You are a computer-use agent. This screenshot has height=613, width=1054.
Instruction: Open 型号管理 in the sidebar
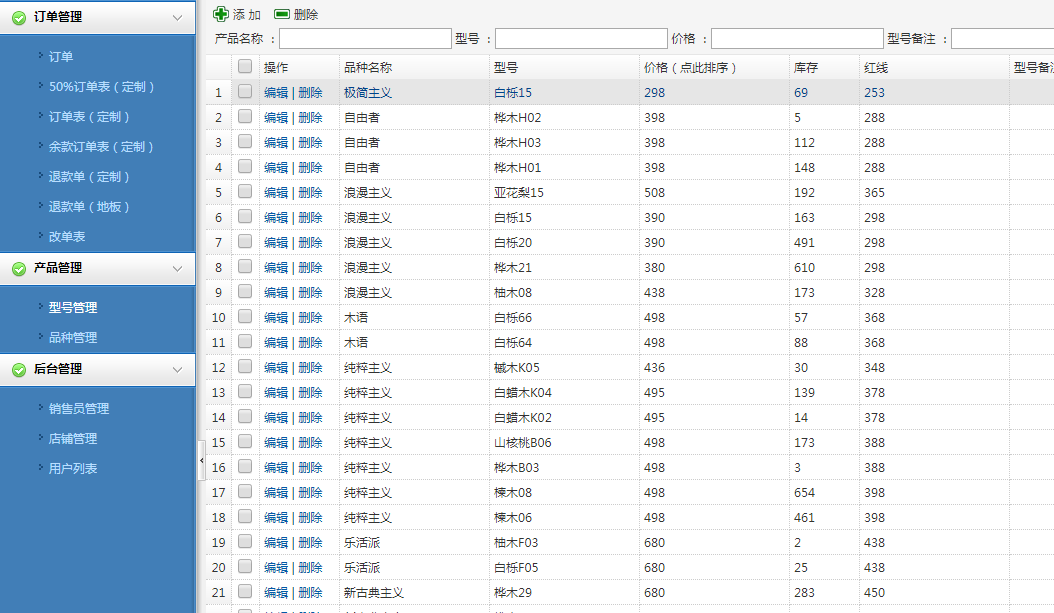click(x=73, y=308)
